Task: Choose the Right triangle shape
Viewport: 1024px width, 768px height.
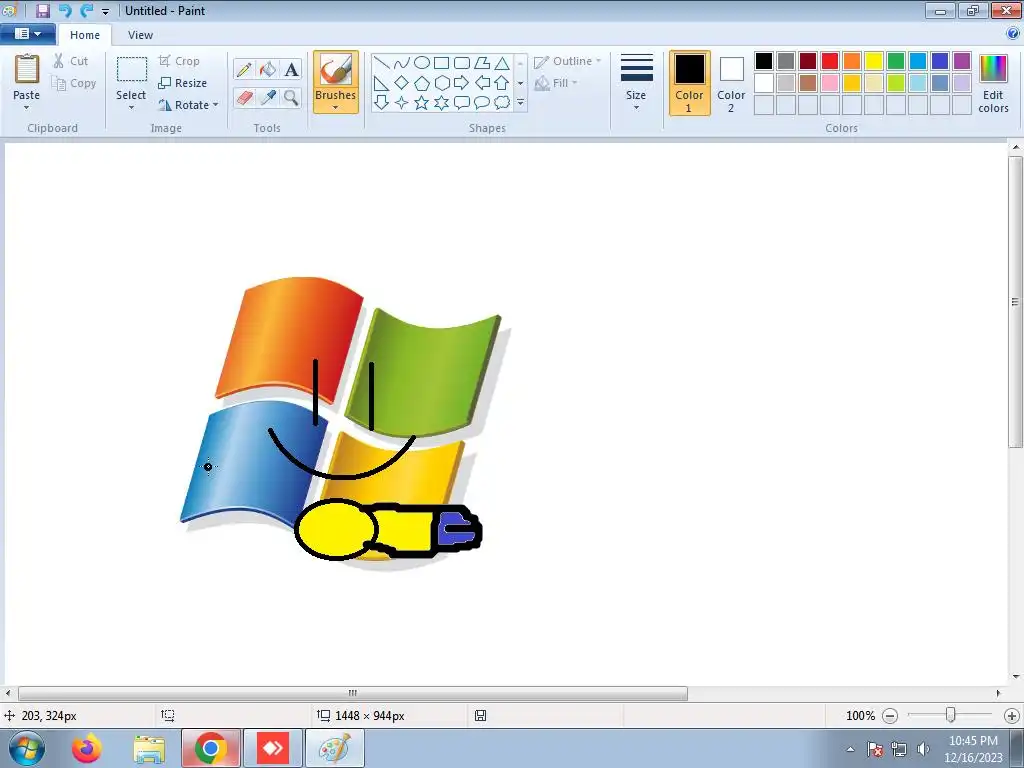Action: 382,83
